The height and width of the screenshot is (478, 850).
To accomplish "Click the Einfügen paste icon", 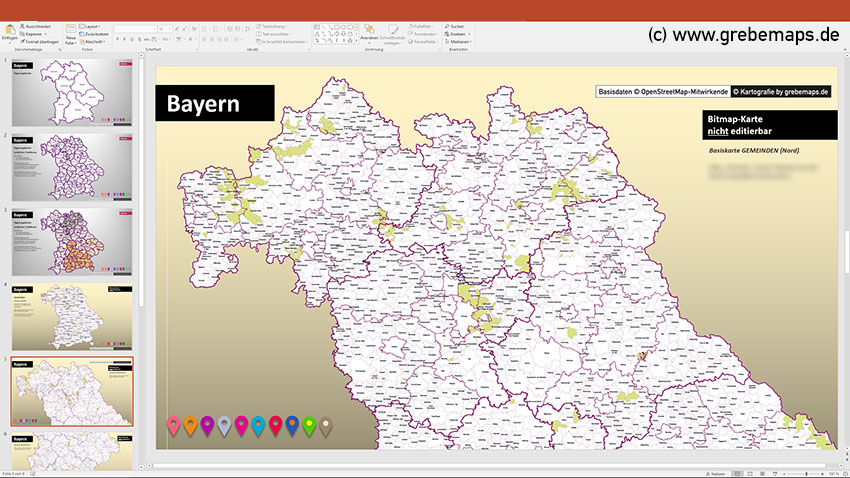I will (10, 30).
